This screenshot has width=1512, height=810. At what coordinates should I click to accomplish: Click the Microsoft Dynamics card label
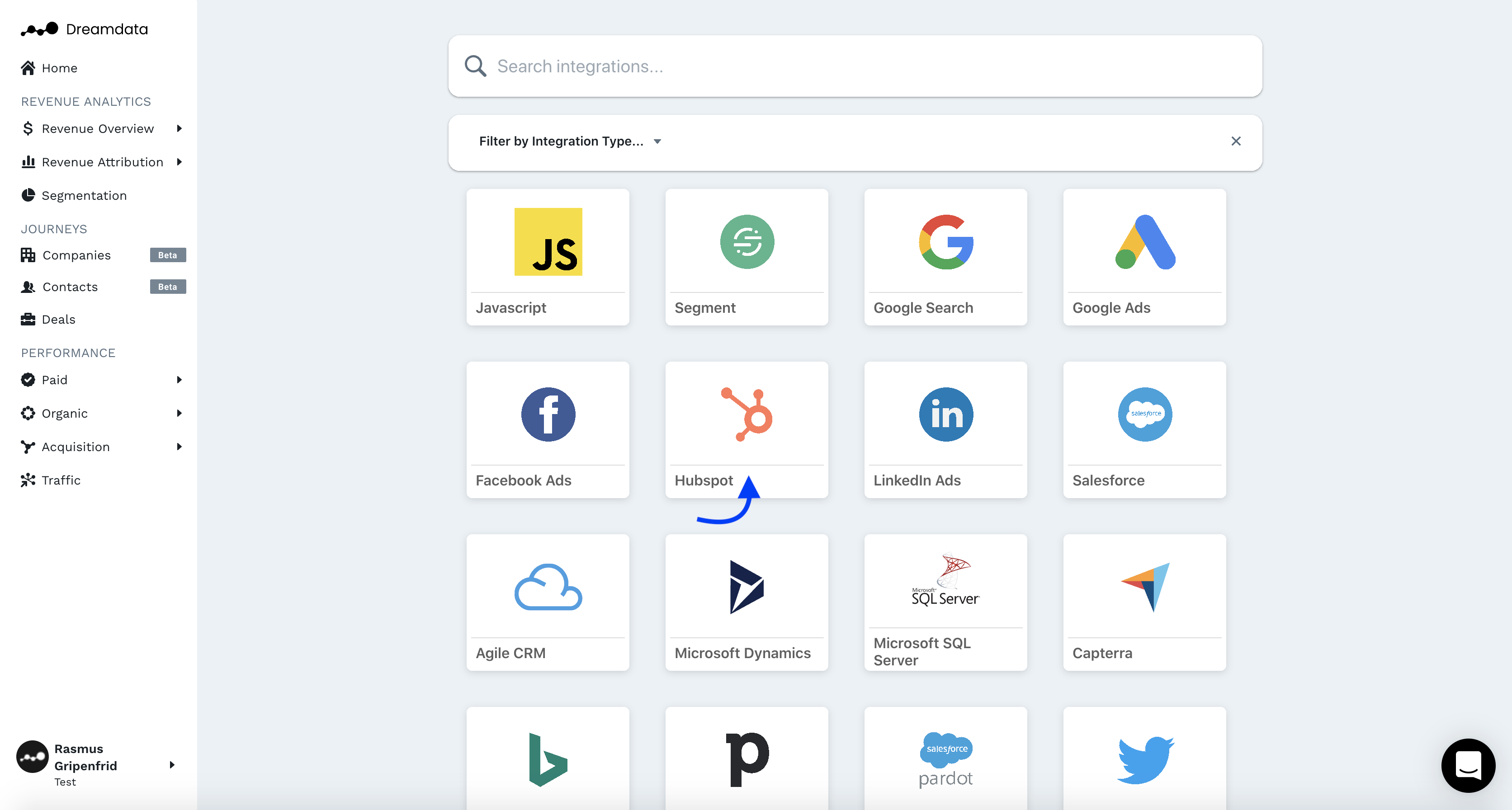pos(742,653)
